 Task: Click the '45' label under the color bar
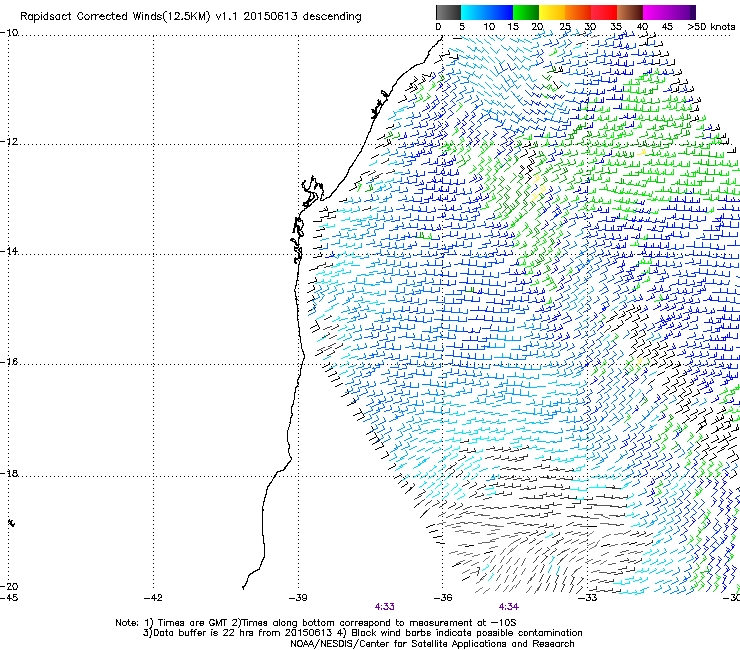tap(667, 27)
